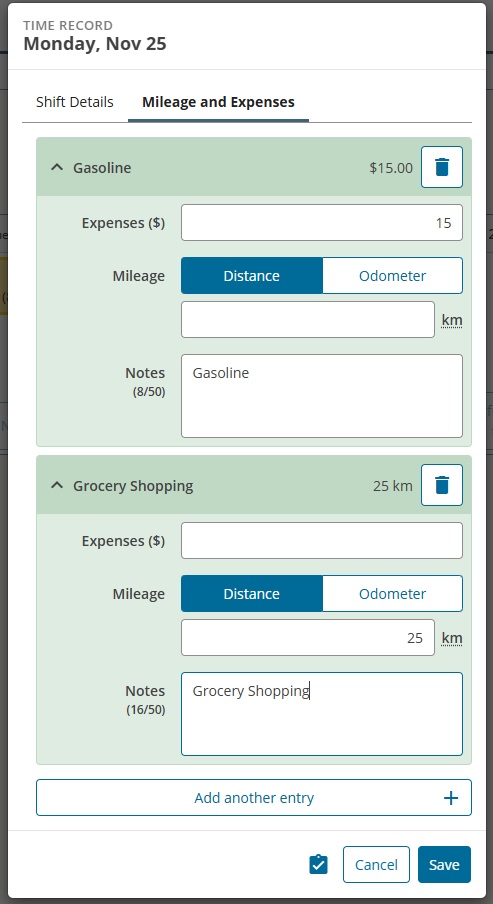Select Distance mileage for the Gasoline entry
Screen dimensions: 493x904
[252, 276]
